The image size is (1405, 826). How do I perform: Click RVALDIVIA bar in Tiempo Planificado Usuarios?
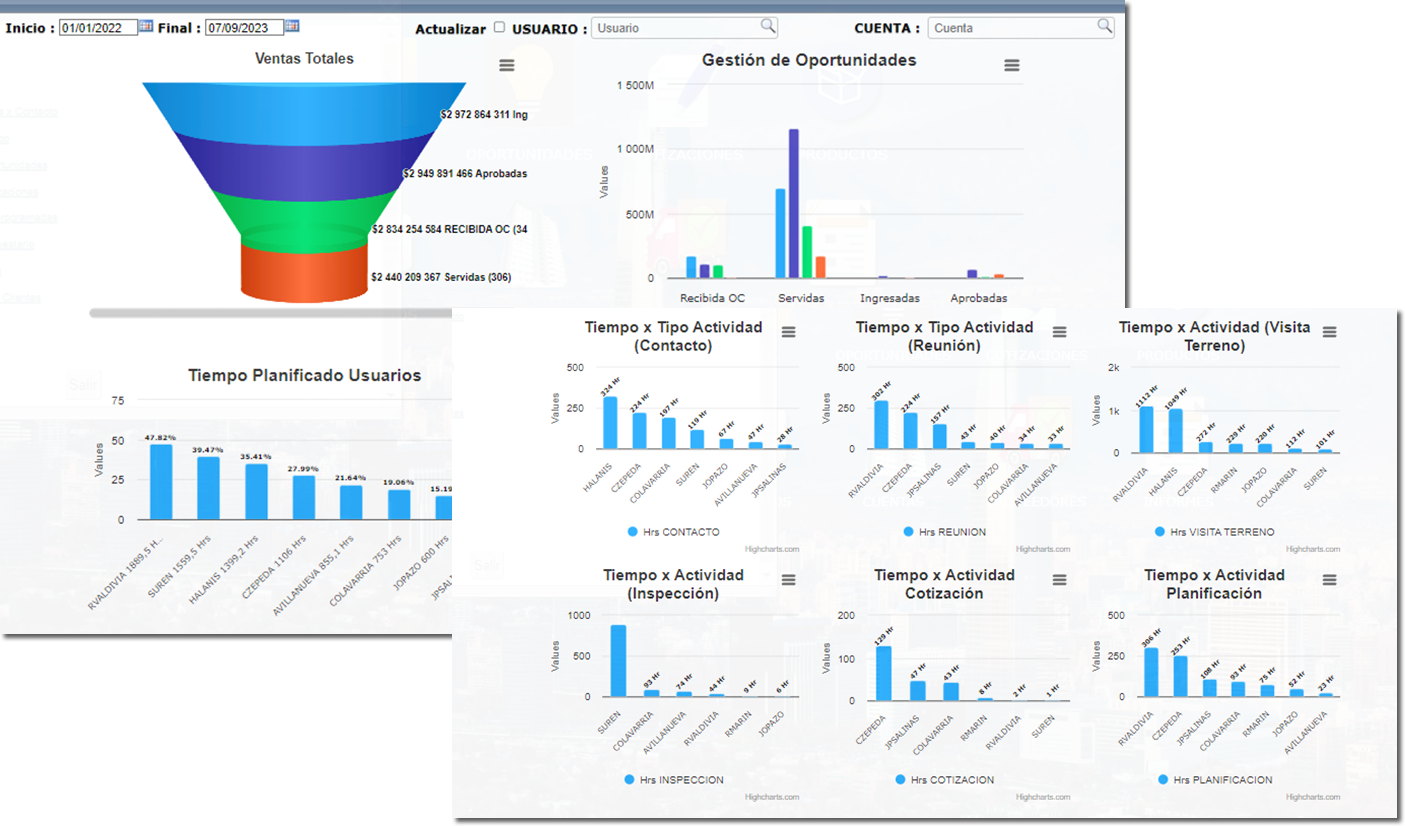coord(160,482)
